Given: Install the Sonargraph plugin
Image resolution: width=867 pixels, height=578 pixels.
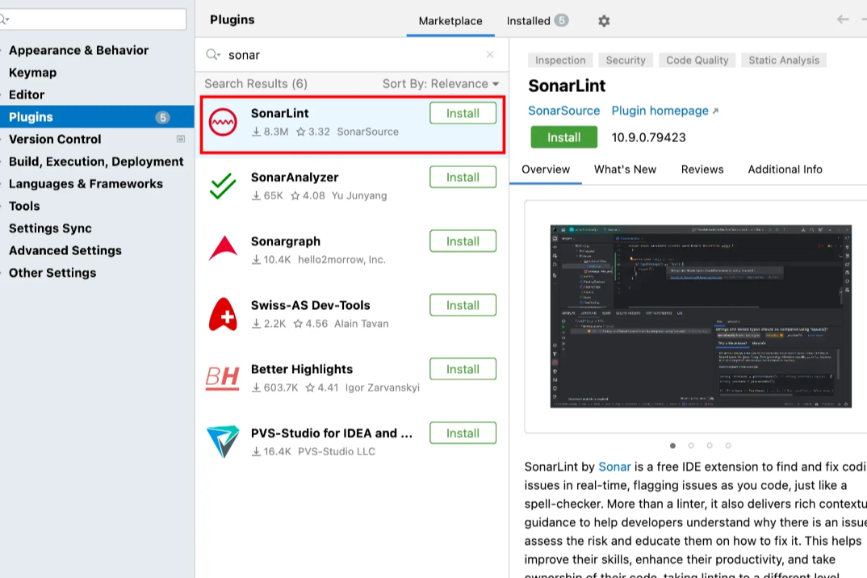Looking at the screenshot, I should tap(463, 241).
